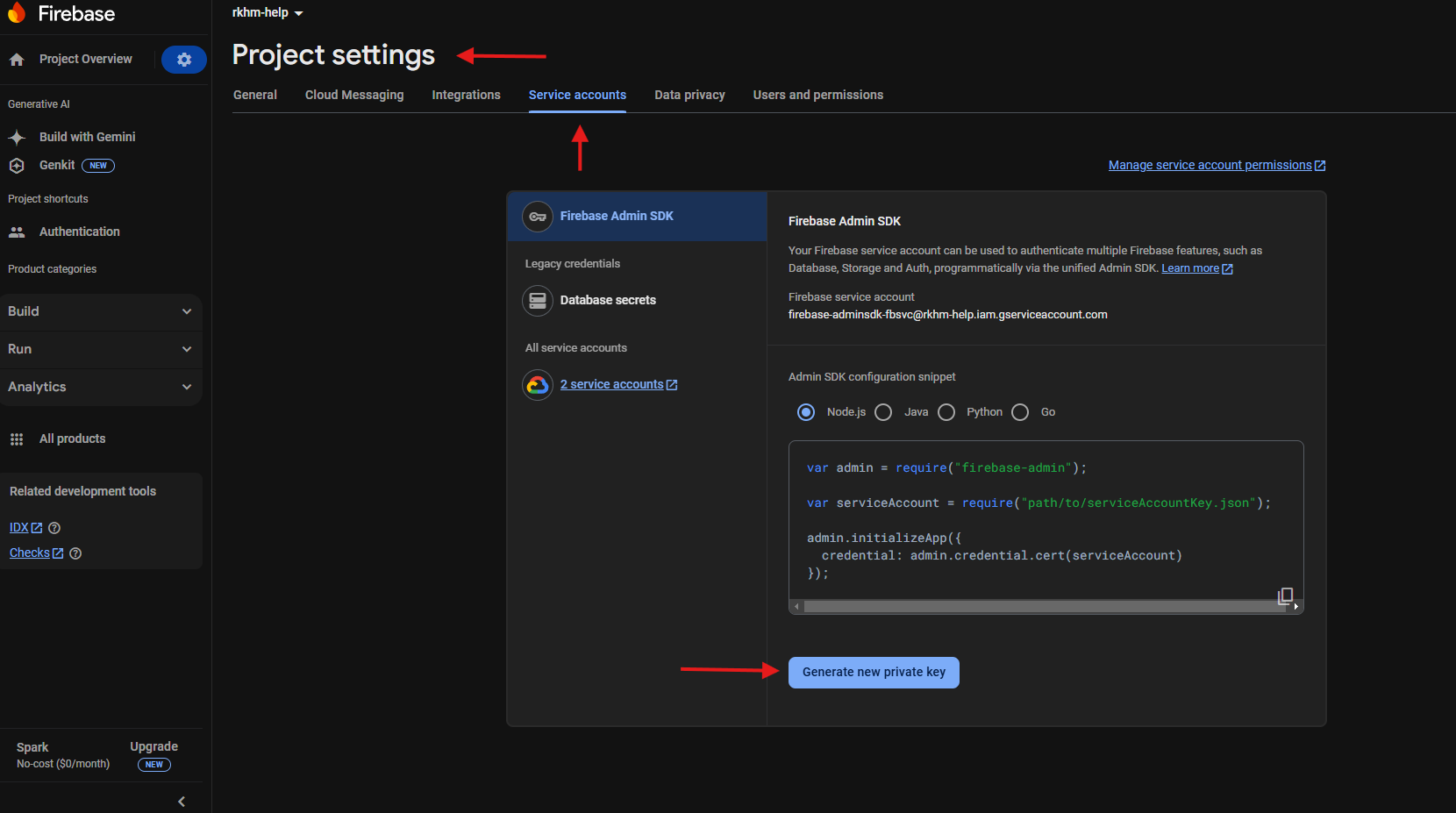The height and width of the screenshot is (813, 1456).
Task: Click the code scrollbar's left arrow
Action: pos(796,607)
